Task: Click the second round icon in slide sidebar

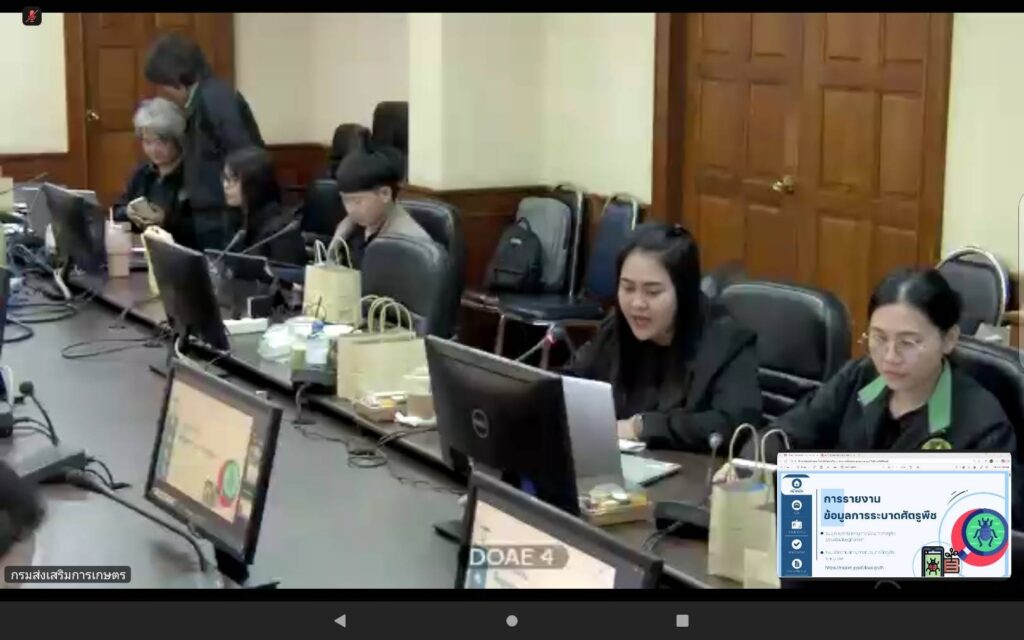Action: (796, 505)
